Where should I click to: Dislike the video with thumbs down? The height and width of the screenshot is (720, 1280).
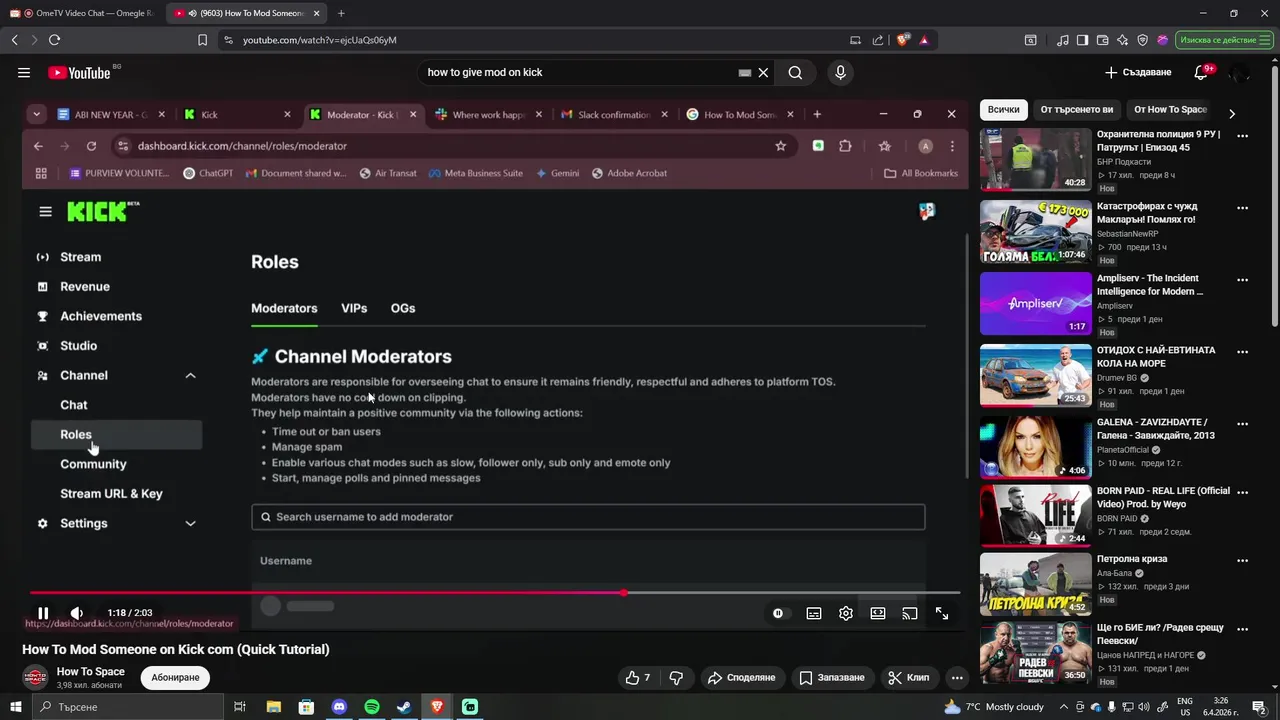click(x=676, y=677)
